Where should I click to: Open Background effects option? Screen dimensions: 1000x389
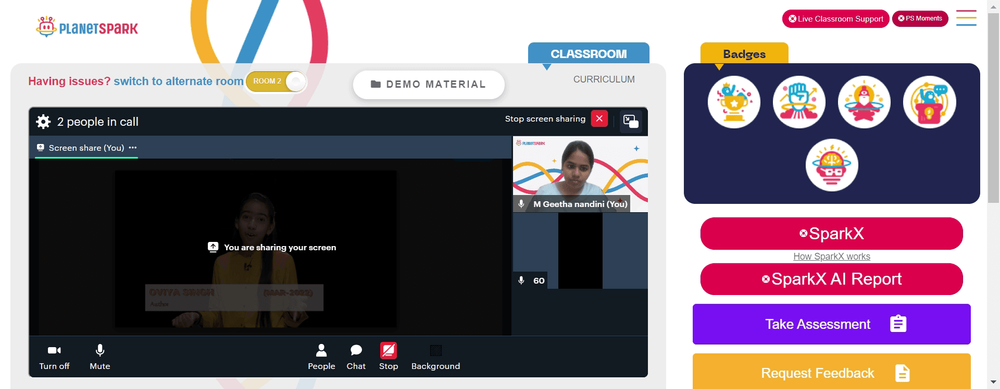[436, 357]
